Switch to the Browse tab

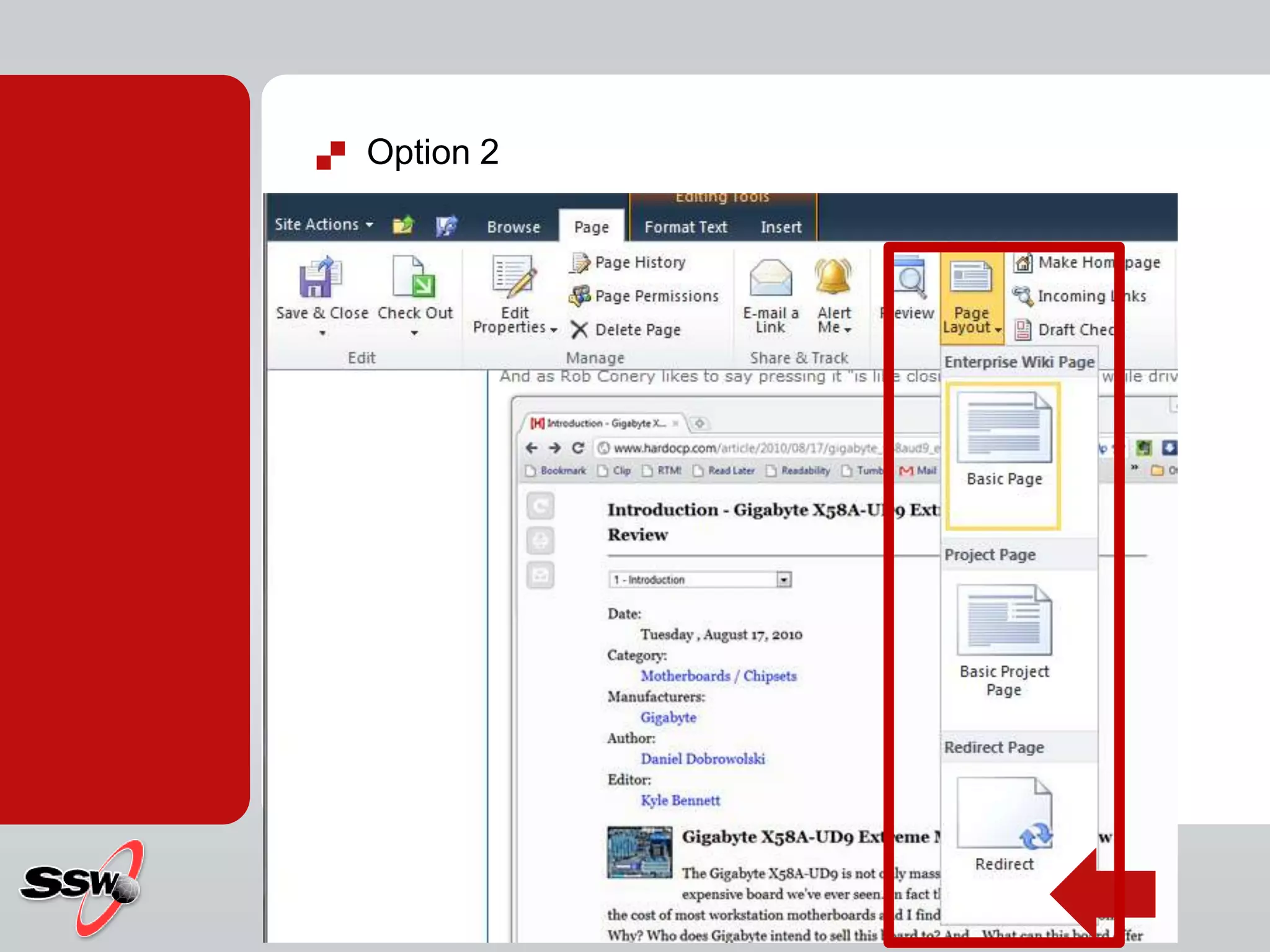click(513, 227)
